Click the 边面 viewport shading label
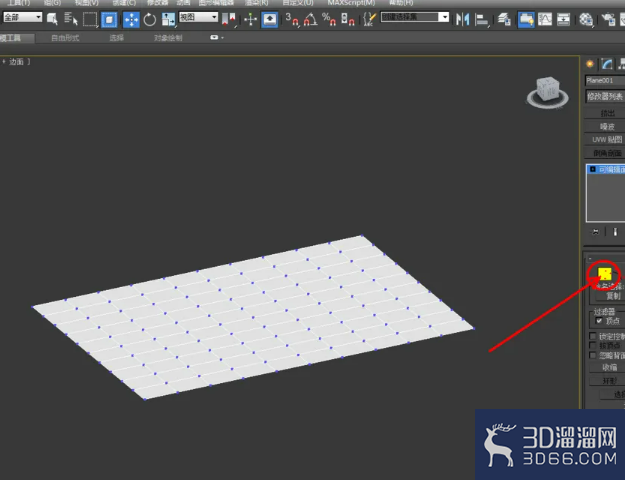The image size is (625, 480). (16, 61)
